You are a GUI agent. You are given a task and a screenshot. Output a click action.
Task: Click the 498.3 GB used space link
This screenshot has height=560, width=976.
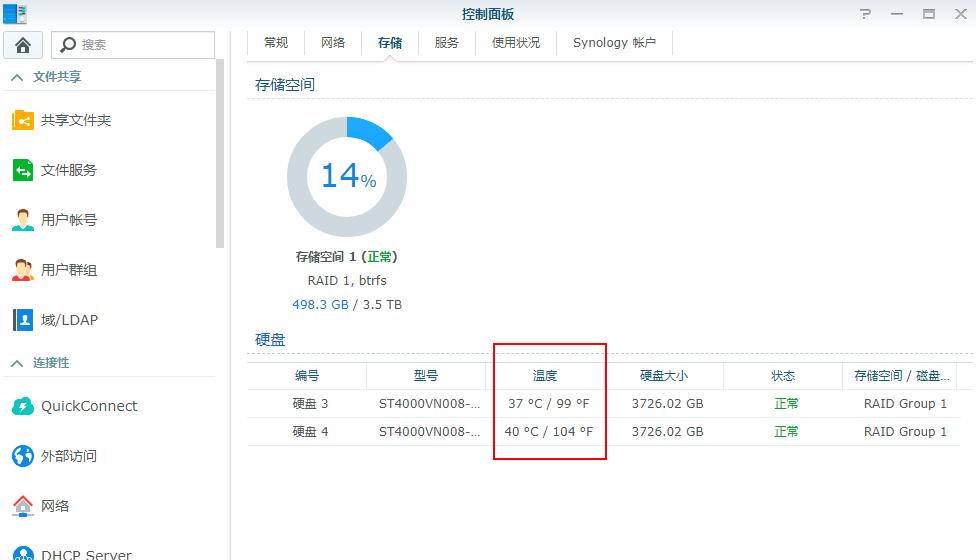point(321,305)
